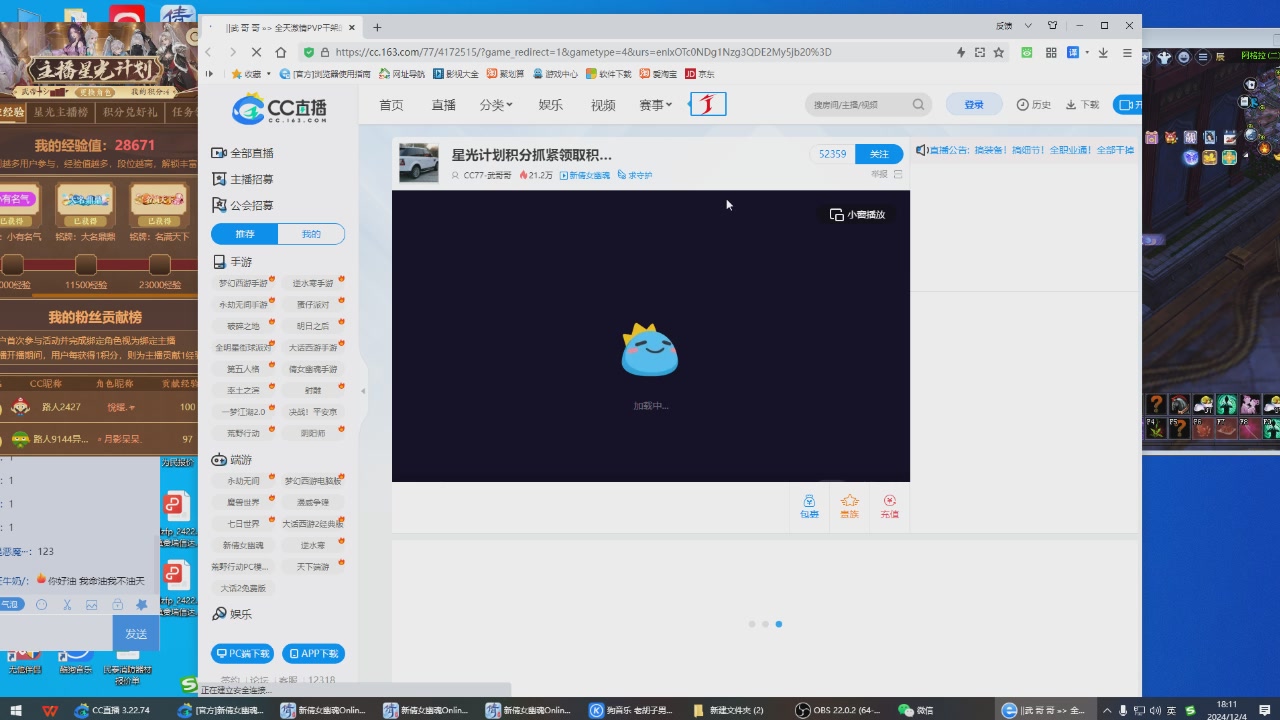The image size is (1280, 720).
Task: Click the CC直播 site logo
Action: pos(279,108)
